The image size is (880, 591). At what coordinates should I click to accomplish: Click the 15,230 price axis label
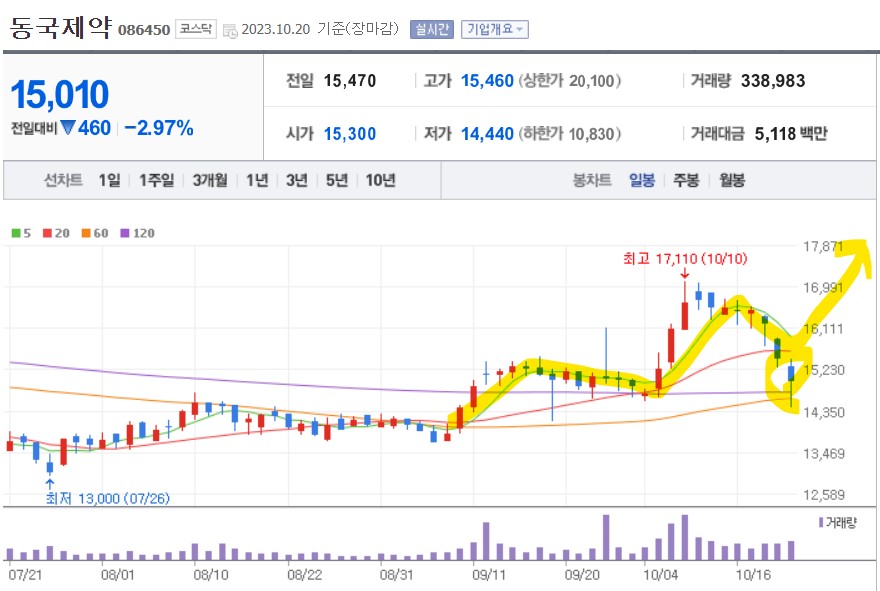(823, 370)
